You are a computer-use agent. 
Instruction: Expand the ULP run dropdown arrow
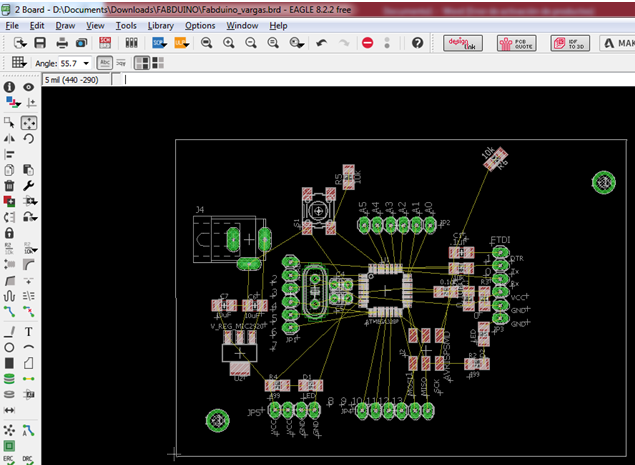point(186,45)
